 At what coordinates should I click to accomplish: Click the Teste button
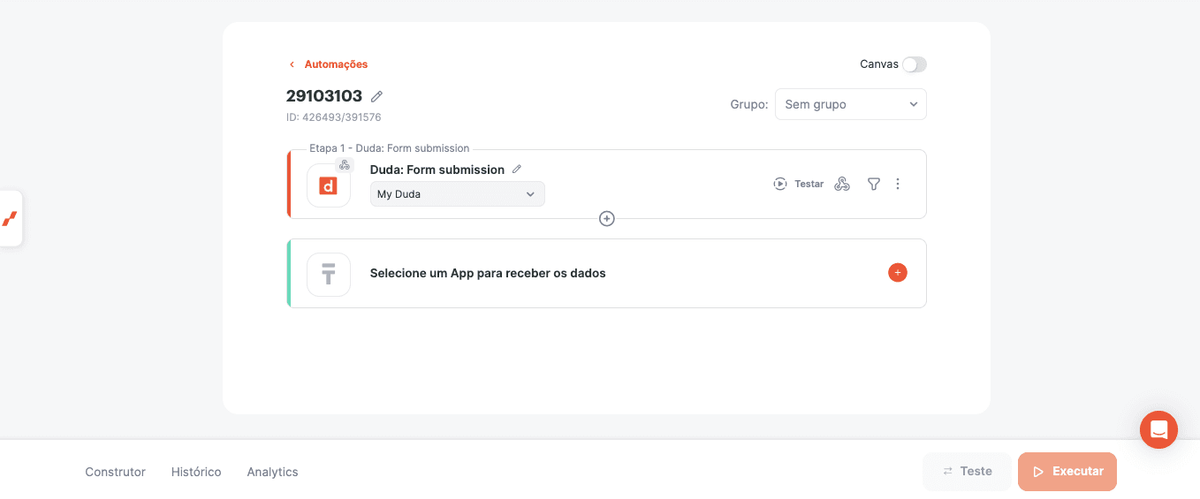coord(967,471)
